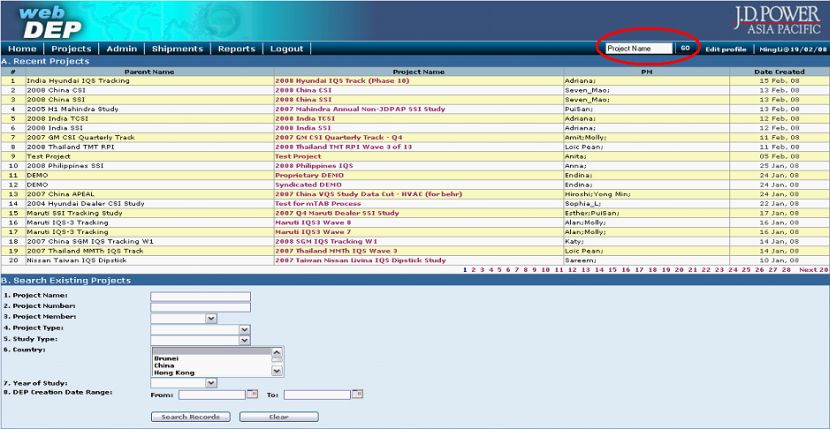Open the Syndicated DEMO project
Screen dimensions: 830x429
pyautogui.click(x=308, y=185)
